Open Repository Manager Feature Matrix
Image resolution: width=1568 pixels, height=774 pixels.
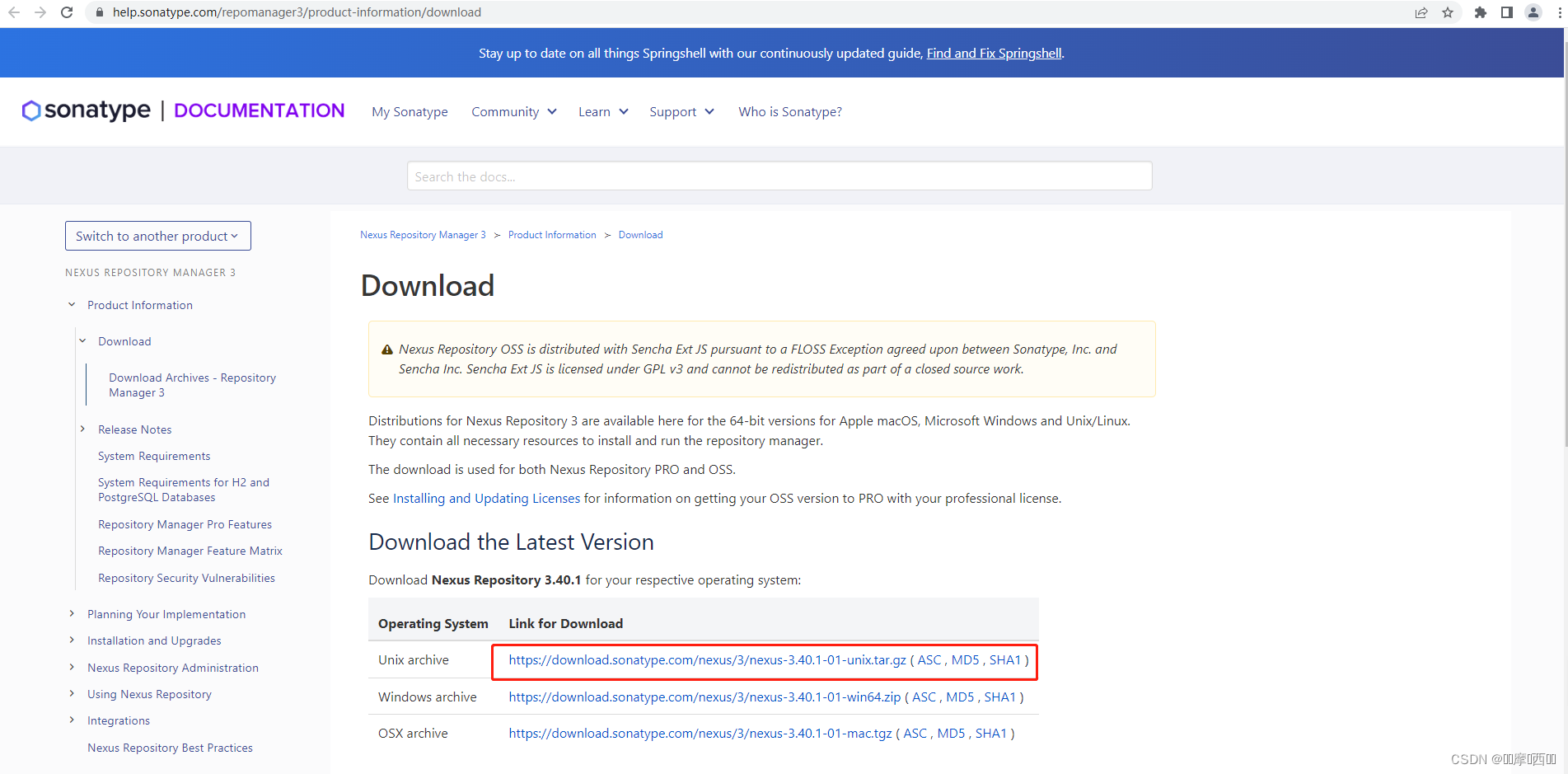[190, 551]
